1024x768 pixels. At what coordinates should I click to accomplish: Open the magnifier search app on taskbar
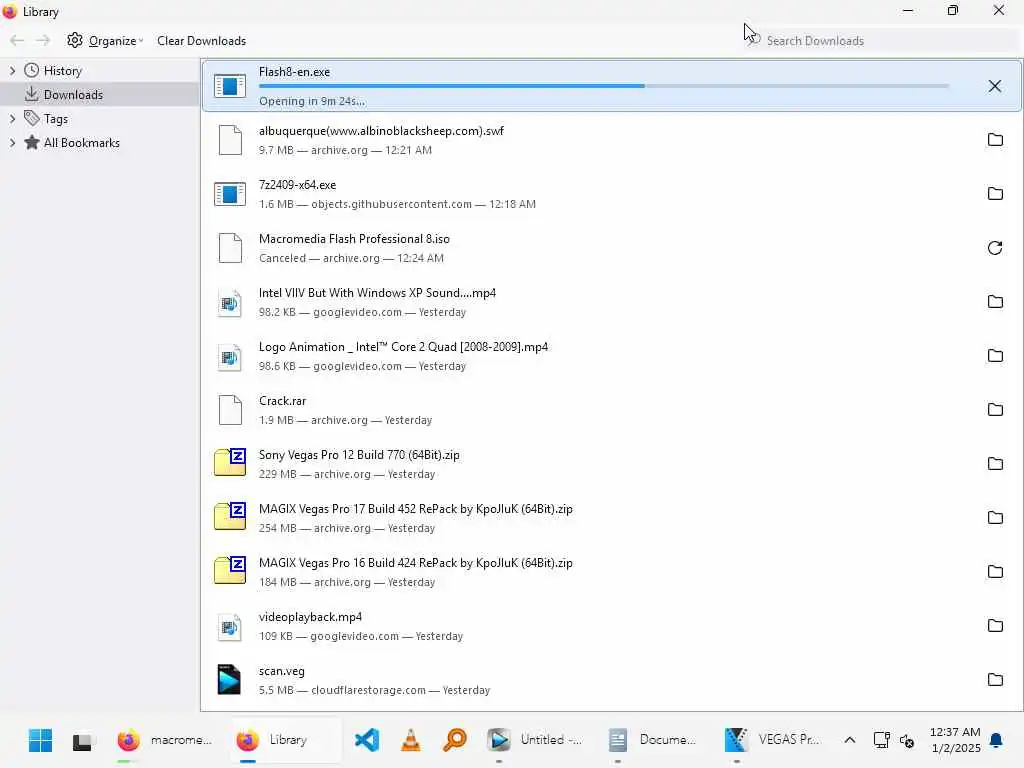[455, 740]
